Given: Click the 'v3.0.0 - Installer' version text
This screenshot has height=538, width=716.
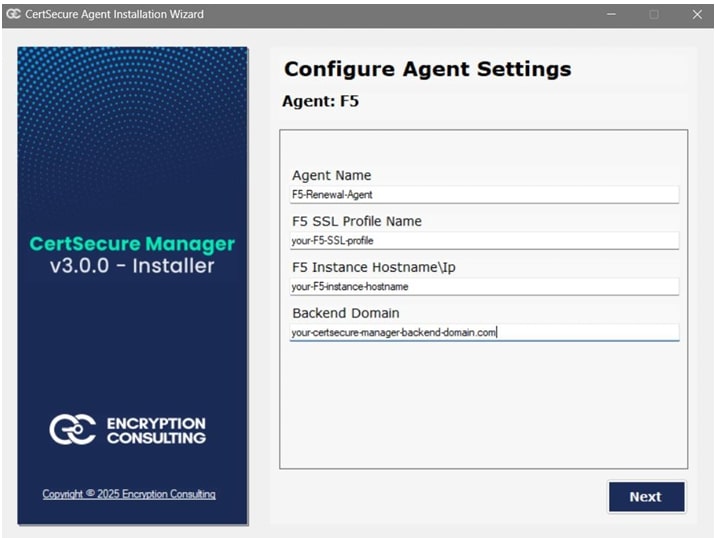Looking at the screenshot, I should click(x=132, y=266).
